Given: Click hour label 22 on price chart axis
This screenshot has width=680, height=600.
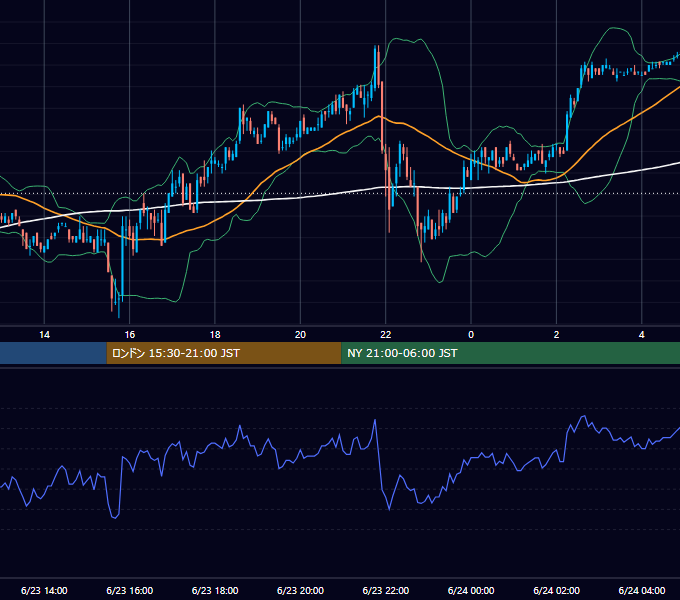Looking at the screenshot, I should click(386, 335).
